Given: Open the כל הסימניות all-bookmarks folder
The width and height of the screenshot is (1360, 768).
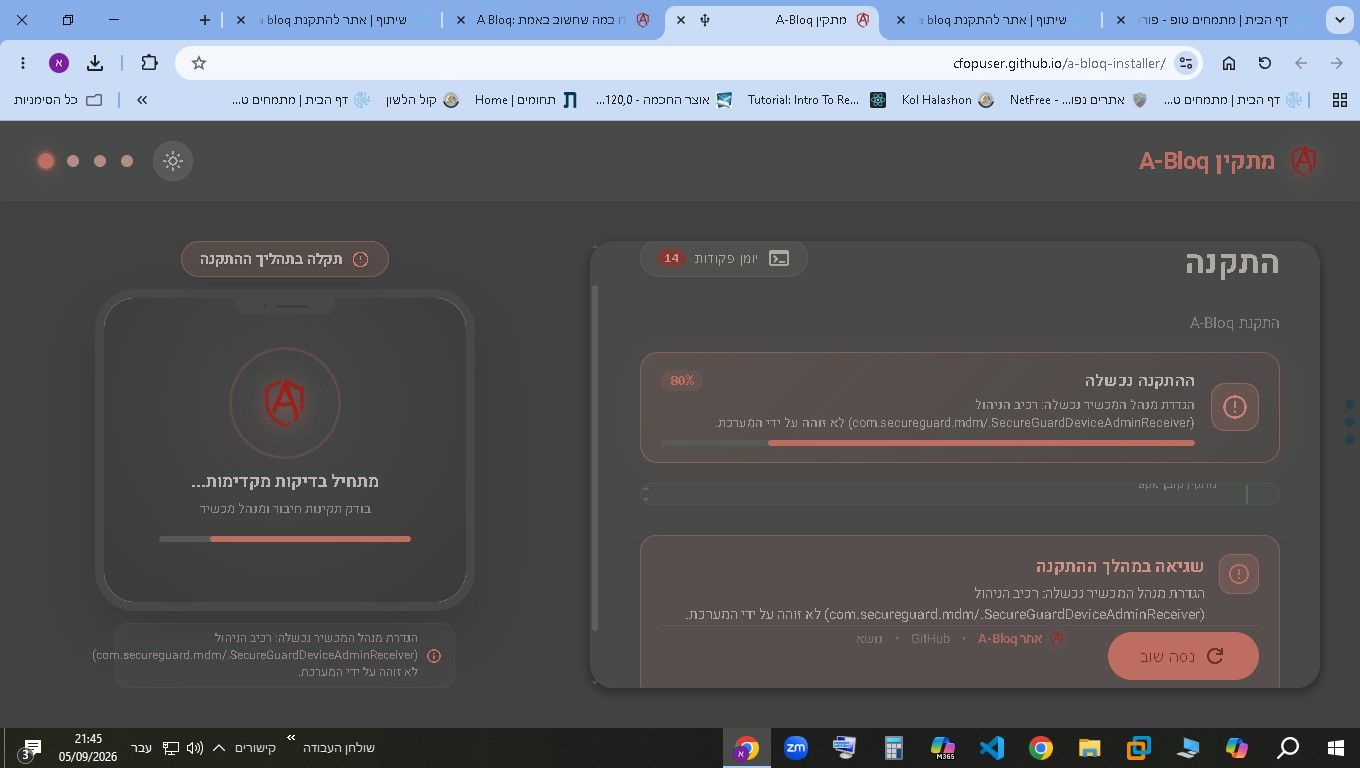Looking at the screenshot, I should point(57,99).
